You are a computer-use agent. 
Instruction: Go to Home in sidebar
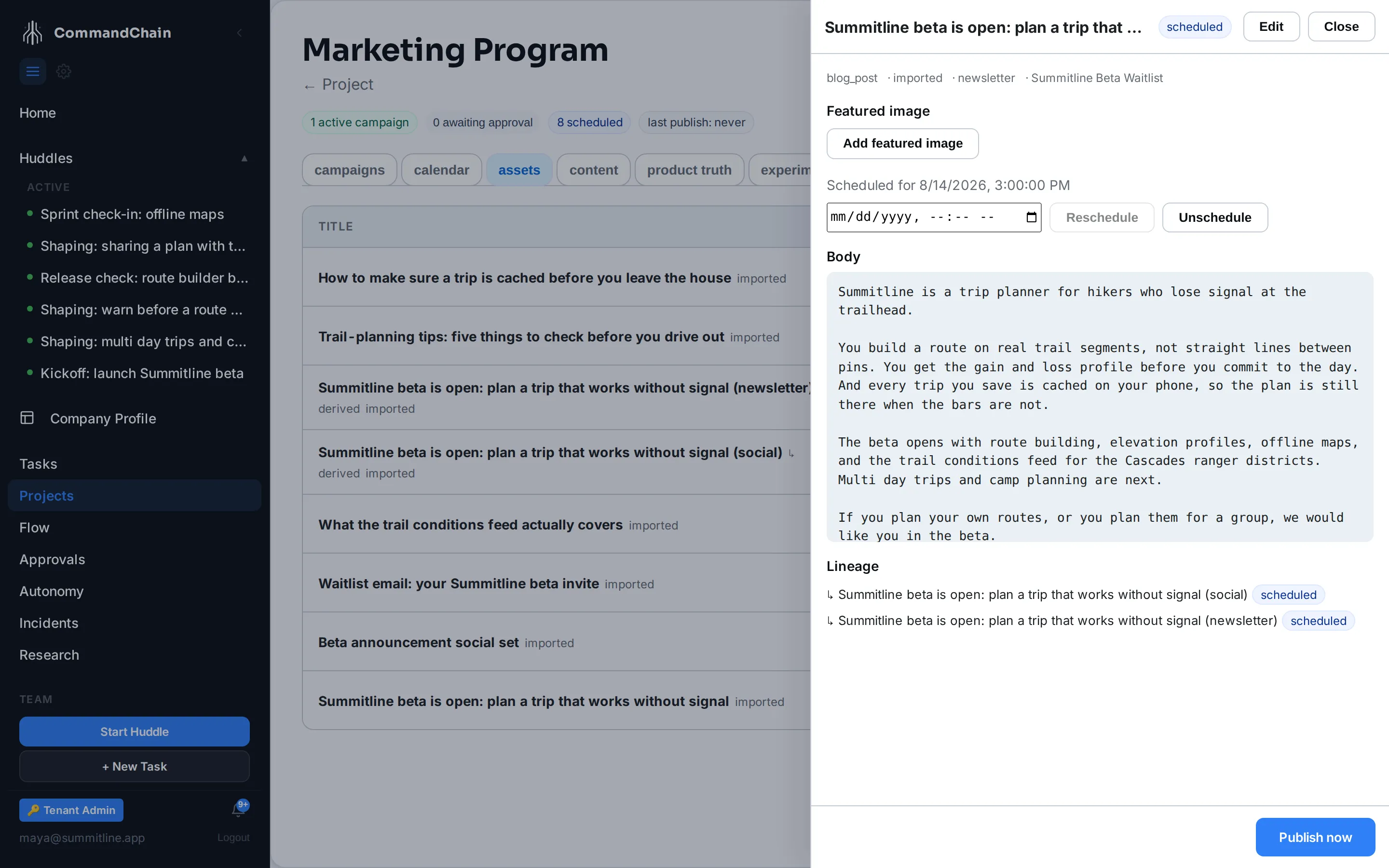[37, 113]
